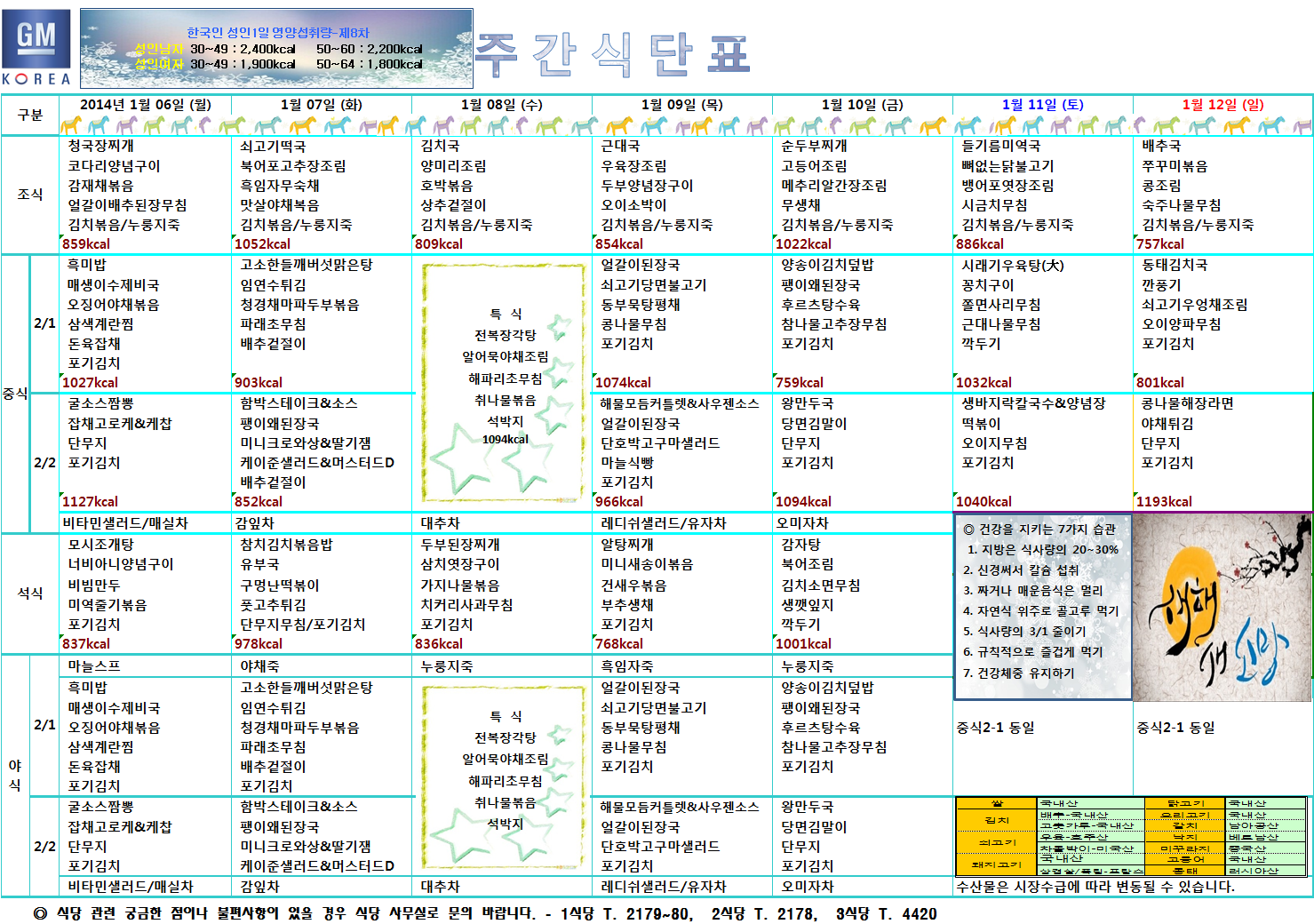
Task: Click the 모시조개탕 dinner item
Action: pyautogui.click(x=101, y=545)
